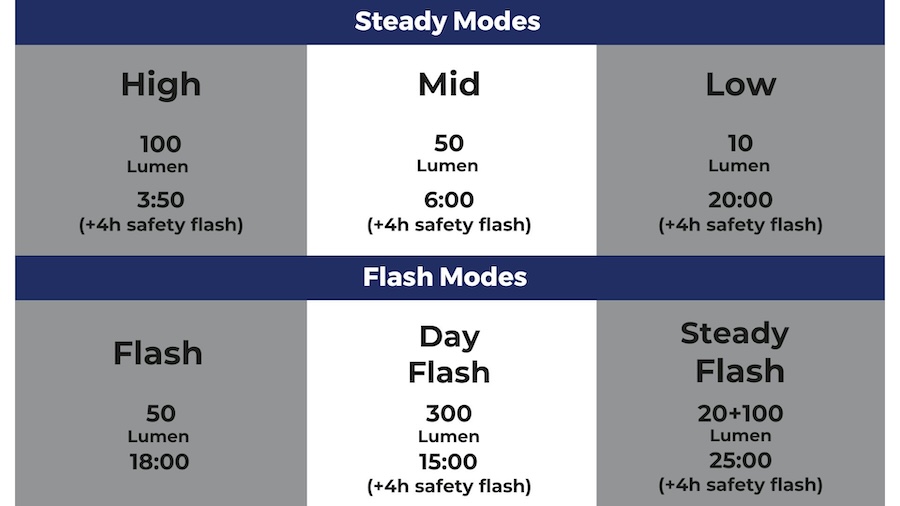900x506 pixels.
Task: Click the 20+100 Lumen value
Action: click(x=740, y=413)
